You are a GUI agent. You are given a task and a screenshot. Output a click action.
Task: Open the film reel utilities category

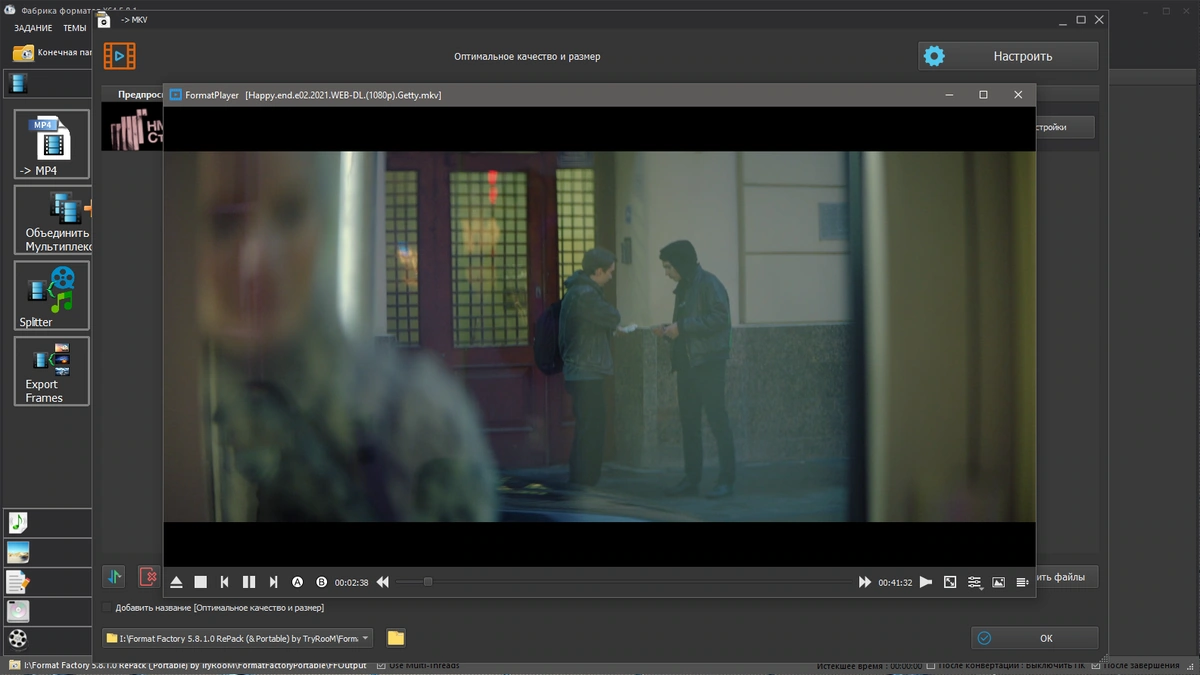point(18,638)
